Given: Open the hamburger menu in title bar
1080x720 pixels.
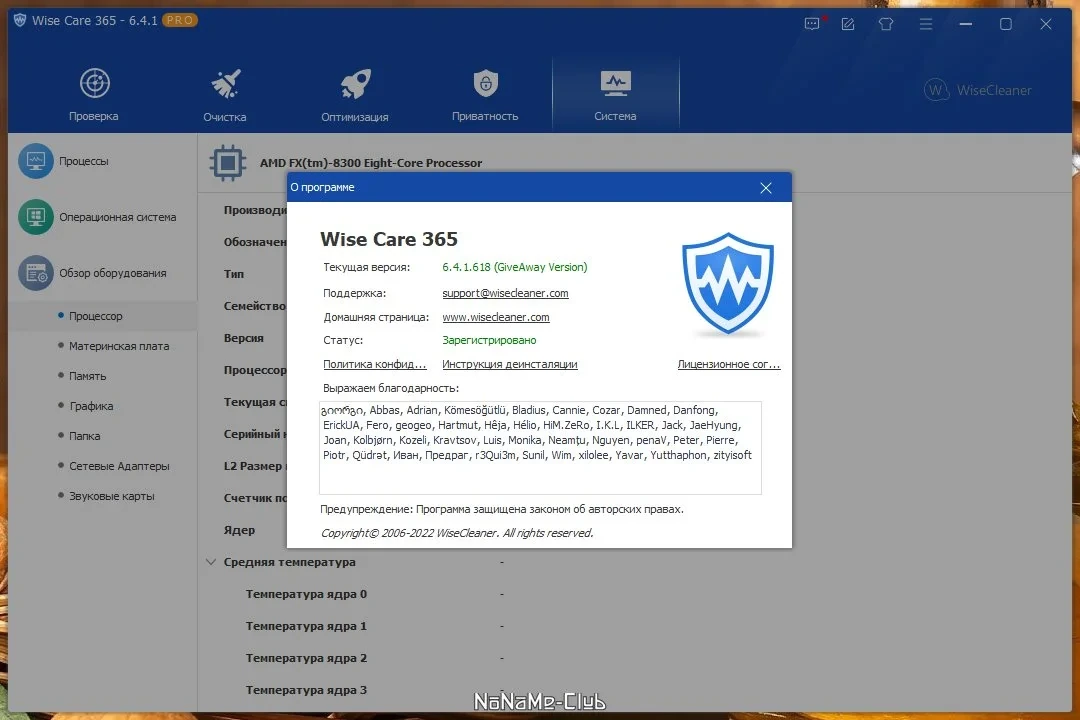Looking at the screenshot, I should [x=926, y=24].
